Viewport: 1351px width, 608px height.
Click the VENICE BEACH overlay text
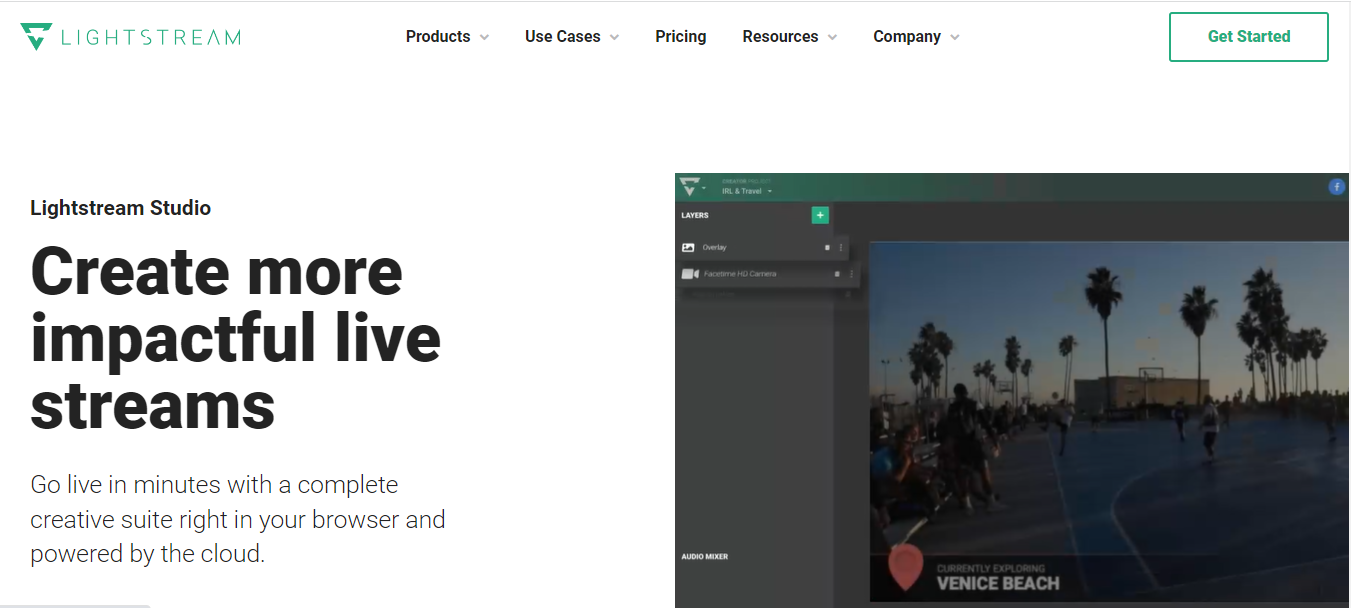point(998,583)
